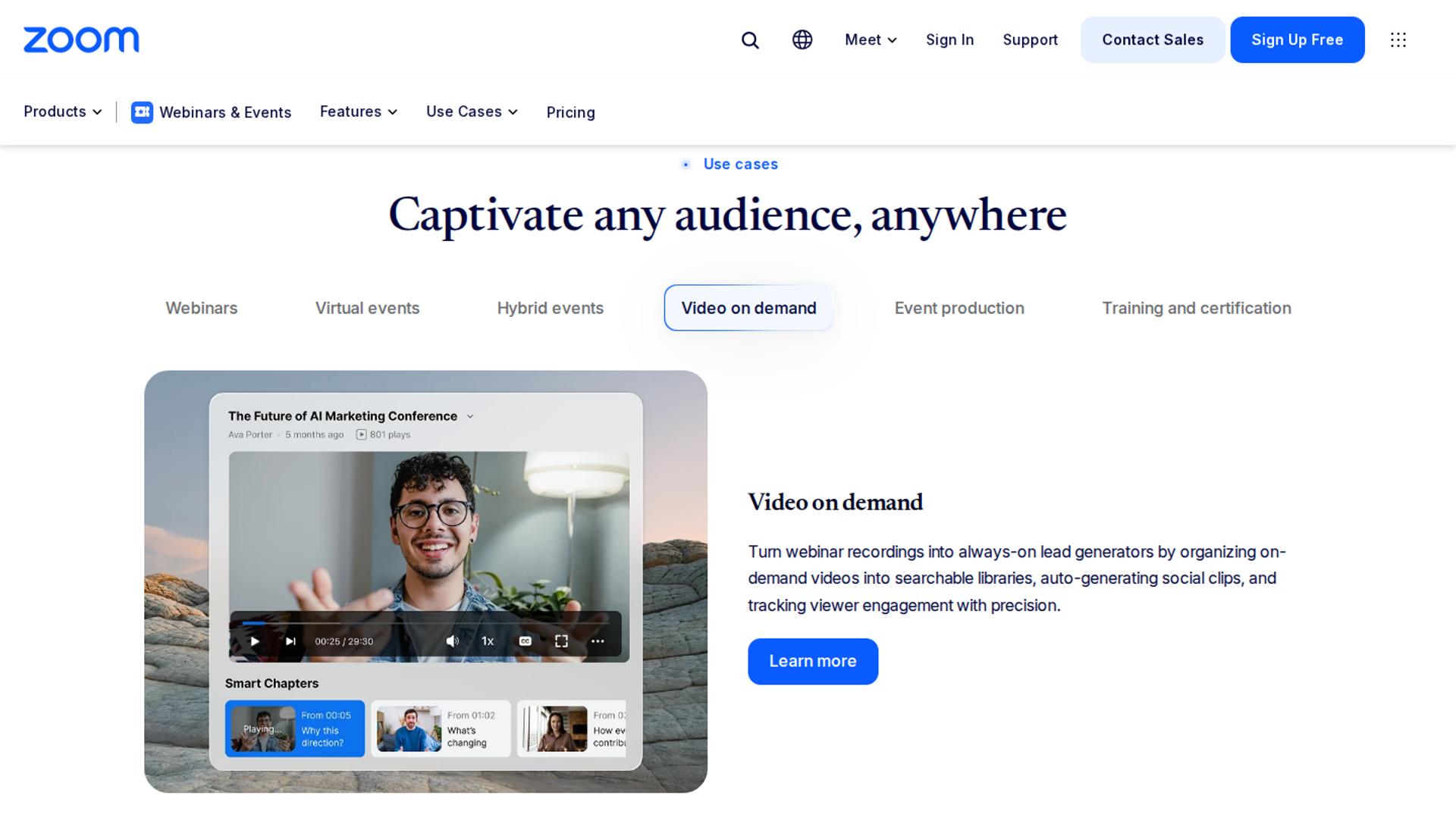
Task: Open the Pricing link
Action: click(x=570, y=112)
